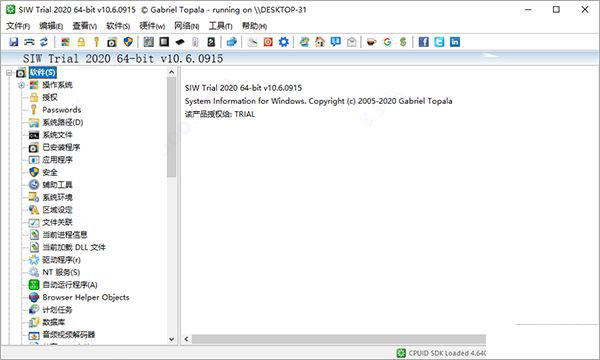
Task: Open the Facebook toolbar icon
Action: 424,42
